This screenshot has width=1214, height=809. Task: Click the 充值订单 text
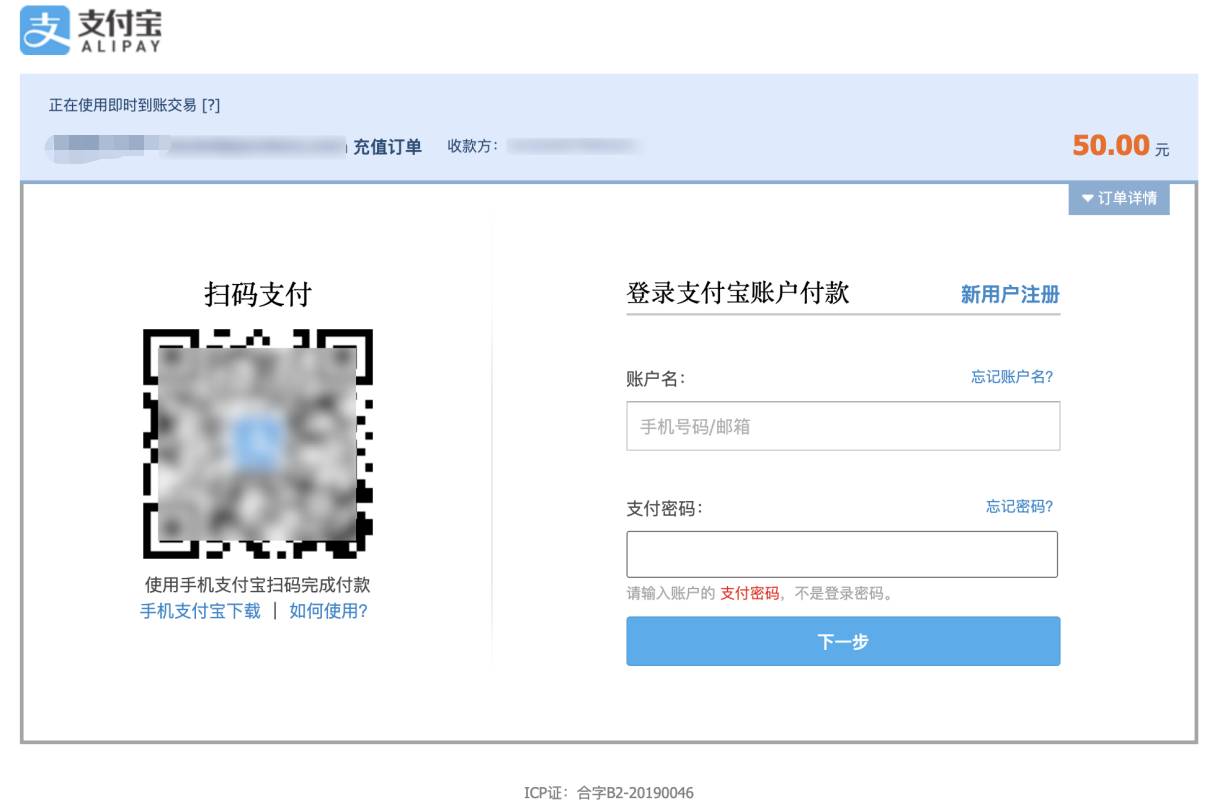(x=388, y=147)
